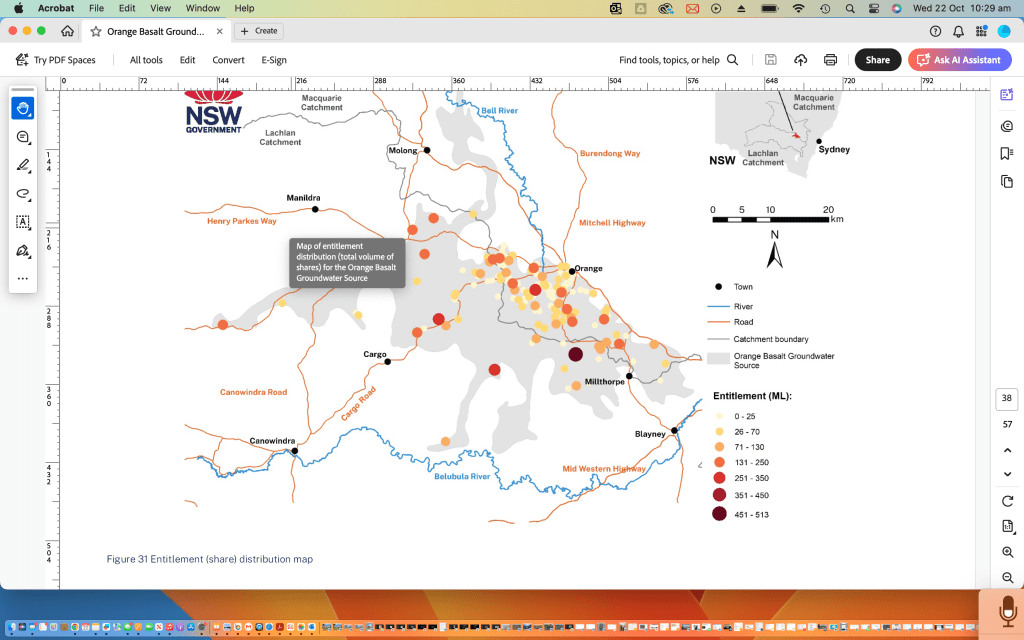Click the current page number field
Viewport: 1024px width, 640px height.
1007,399
